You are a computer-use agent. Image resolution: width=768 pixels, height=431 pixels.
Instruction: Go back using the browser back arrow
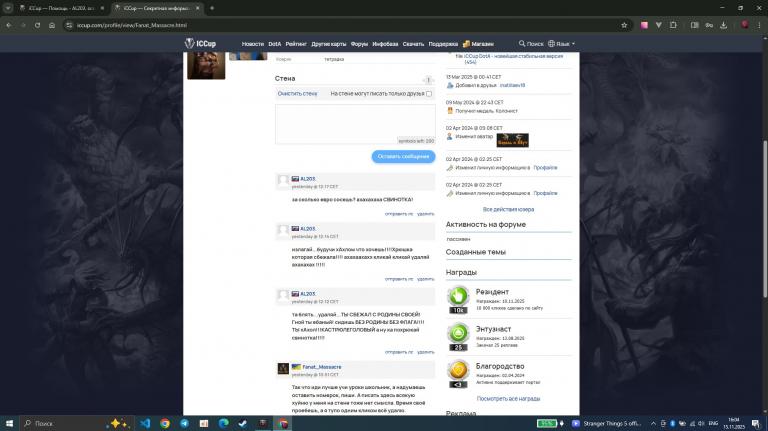point(9,25)
